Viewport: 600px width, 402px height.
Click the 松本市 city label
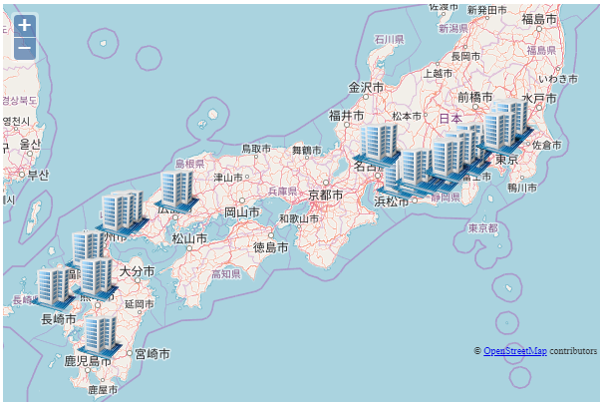coord(407,116)
